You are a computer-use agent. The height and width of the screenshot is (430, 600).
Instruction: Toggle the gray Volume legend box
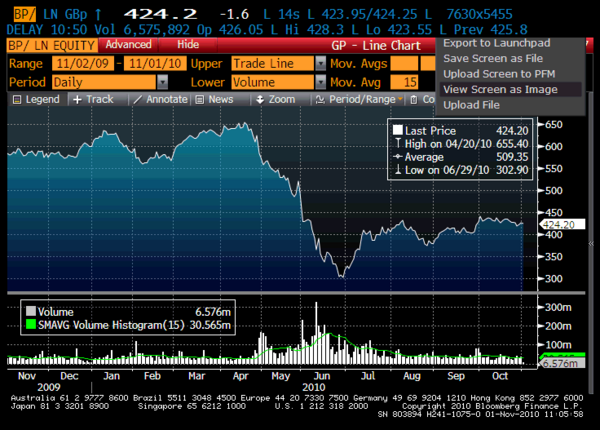(x=31, y=311)
